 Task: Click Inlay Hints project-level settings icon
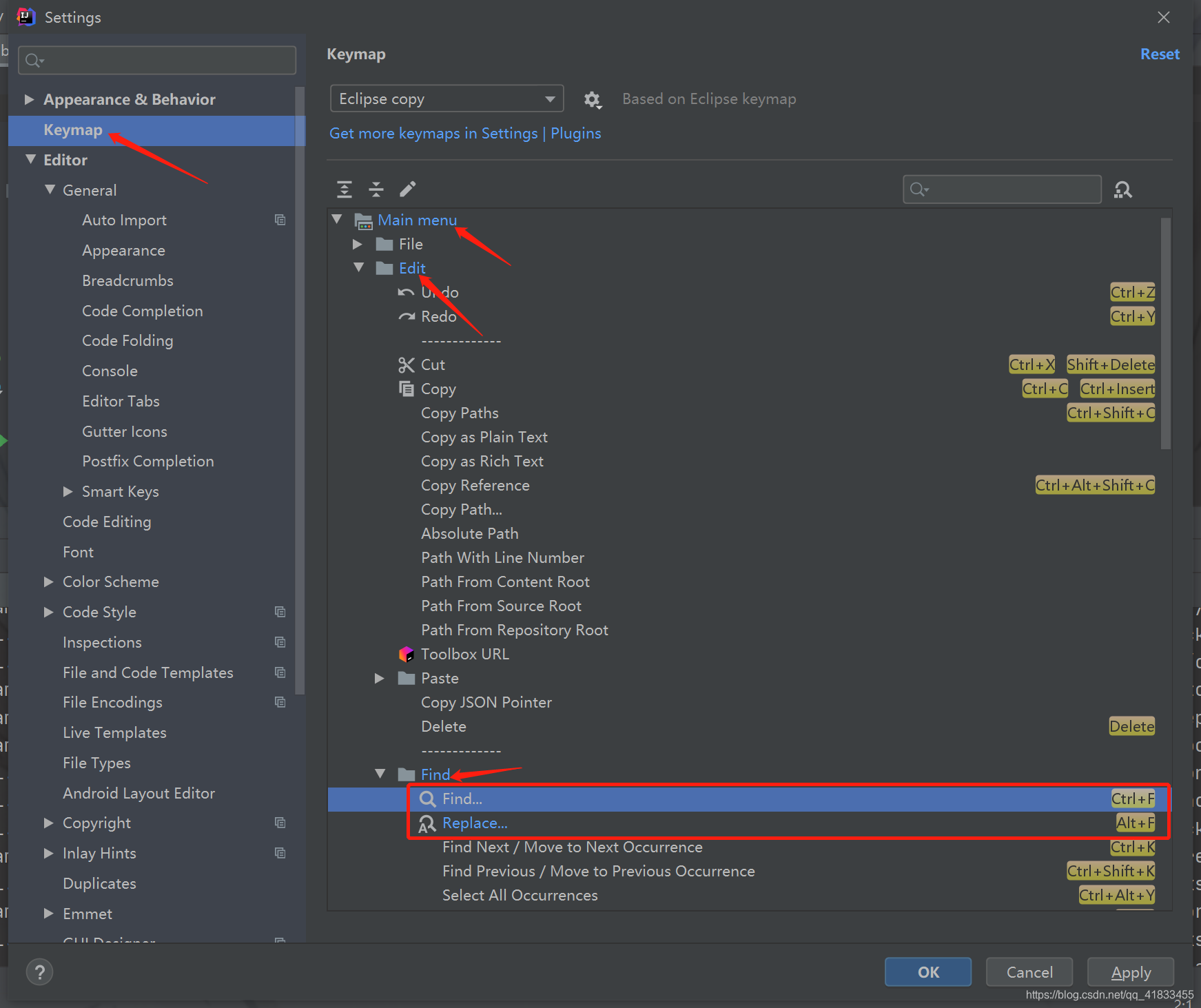pyautogui.click(x=280, y=853)
